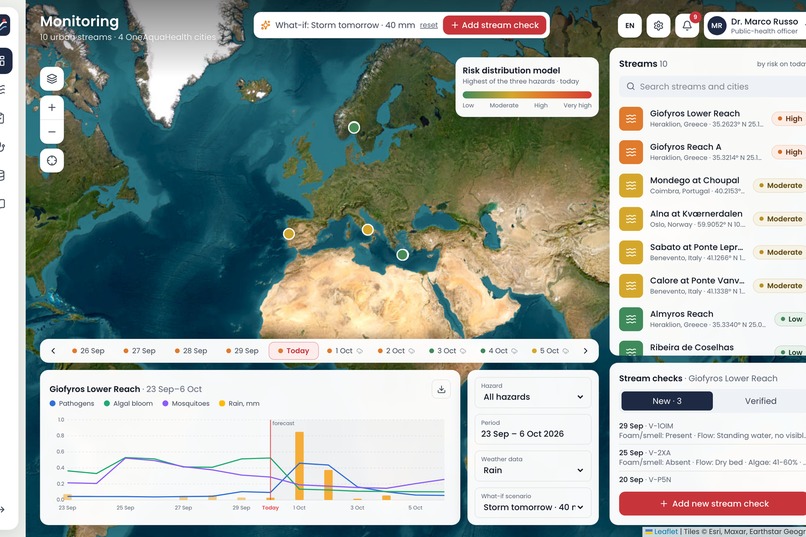Screen dimensions: 806x537
Task: Click the orange stream icon for Giofyros Reach A
Action: pos(631,152)
